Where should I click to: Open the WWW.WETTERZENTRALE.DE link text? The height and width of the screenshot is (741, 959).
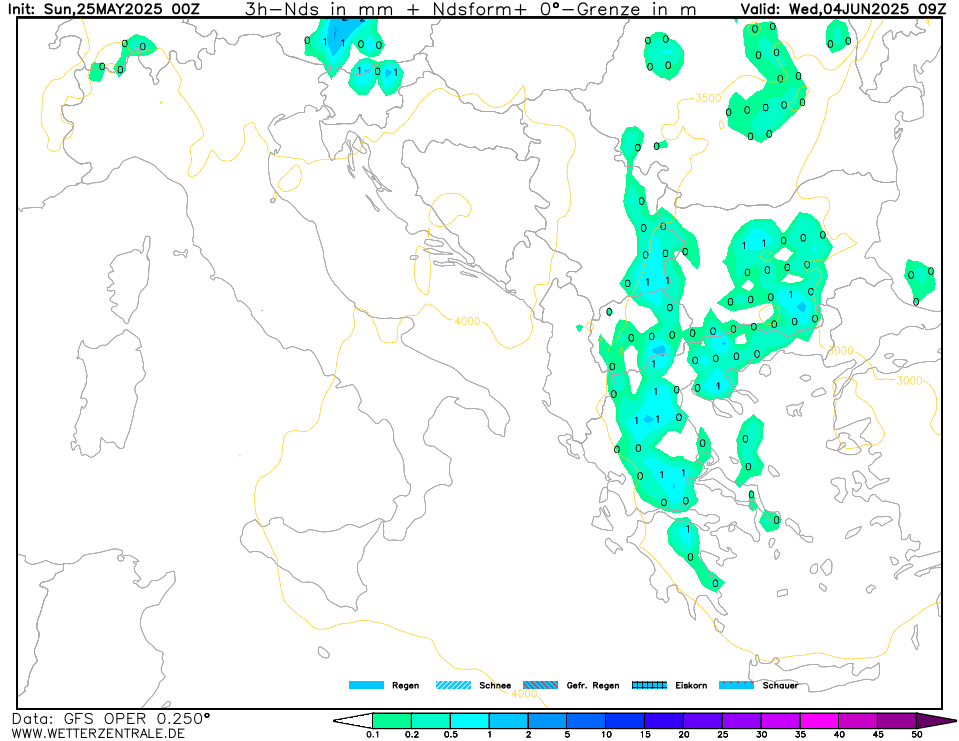[98, 733]
